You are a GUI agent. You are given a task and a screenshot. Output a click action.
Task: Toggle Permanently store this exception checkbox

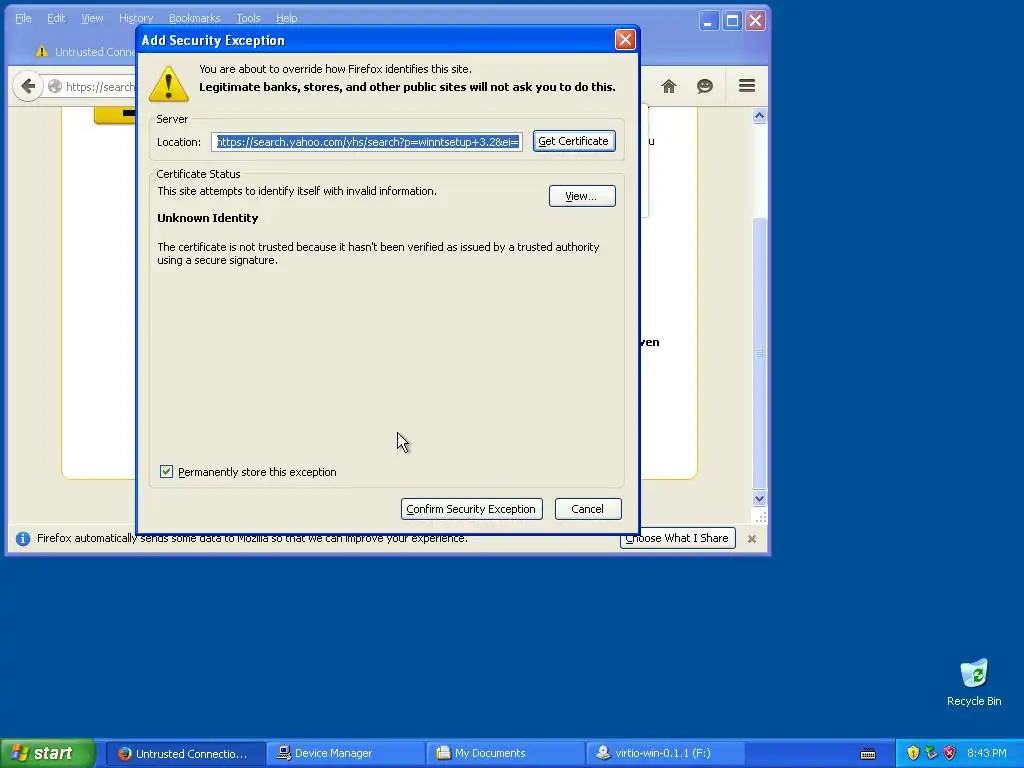167,472
